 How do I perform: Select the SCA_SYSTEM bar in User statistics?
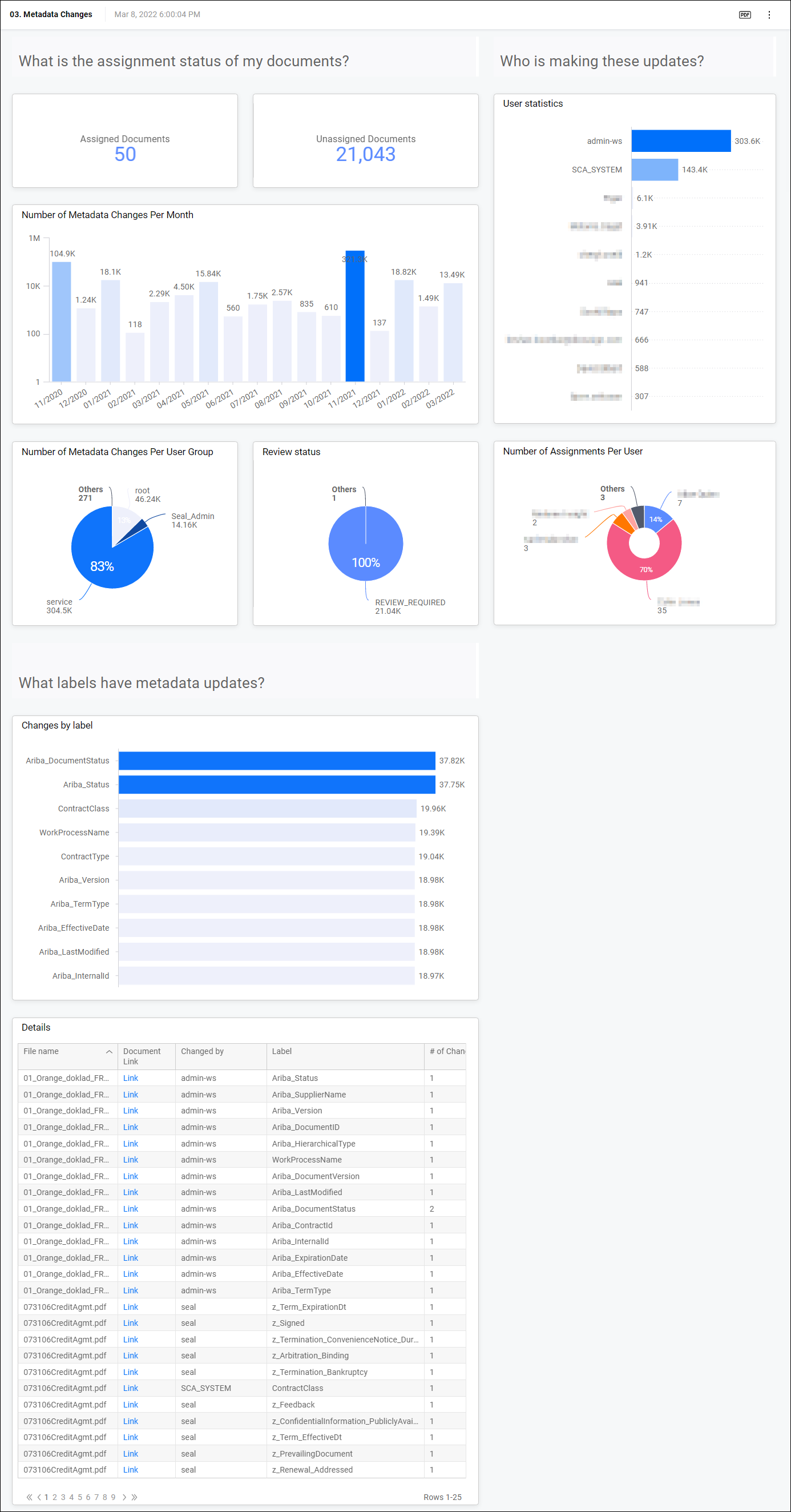coord(654,170)
